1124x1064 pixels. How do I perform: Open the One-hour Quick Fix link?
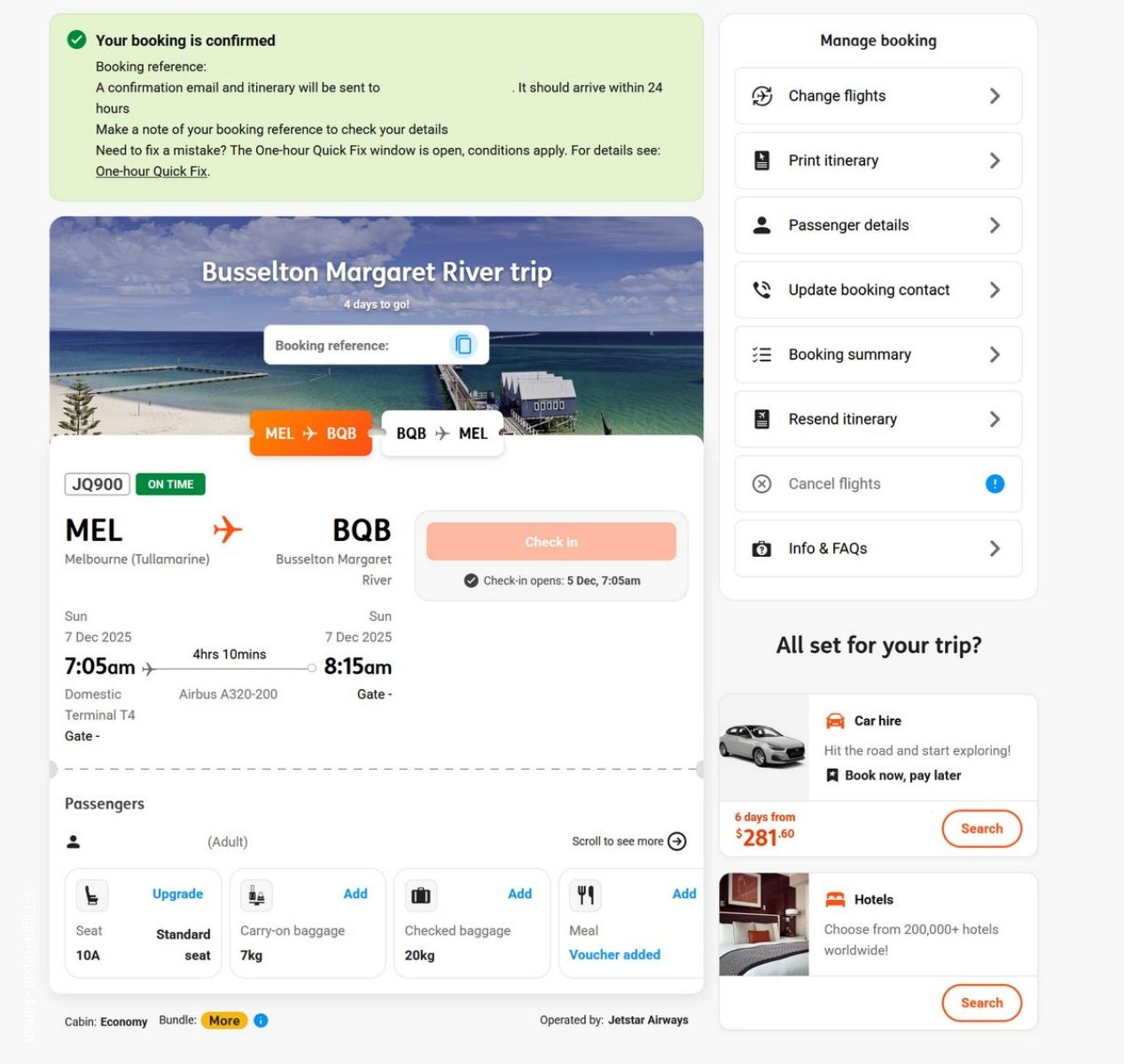click(x=152, y=171)
